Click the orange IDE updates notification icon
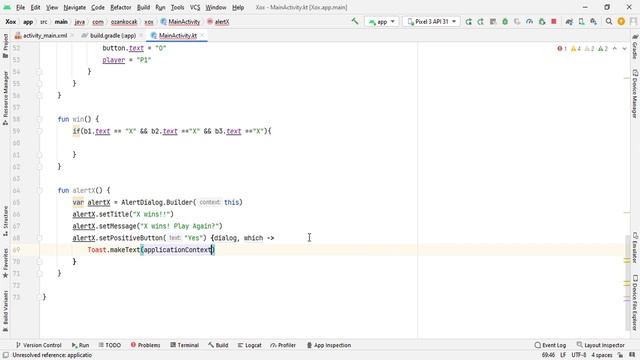 click(x=621, y=22)
